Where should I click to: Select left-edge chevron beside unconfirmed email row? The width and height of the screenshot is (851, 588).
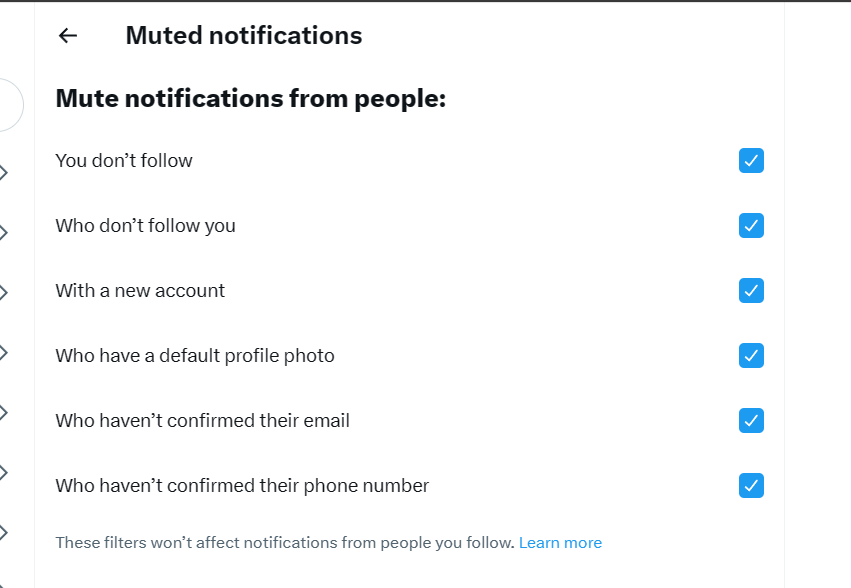[3, 412]
